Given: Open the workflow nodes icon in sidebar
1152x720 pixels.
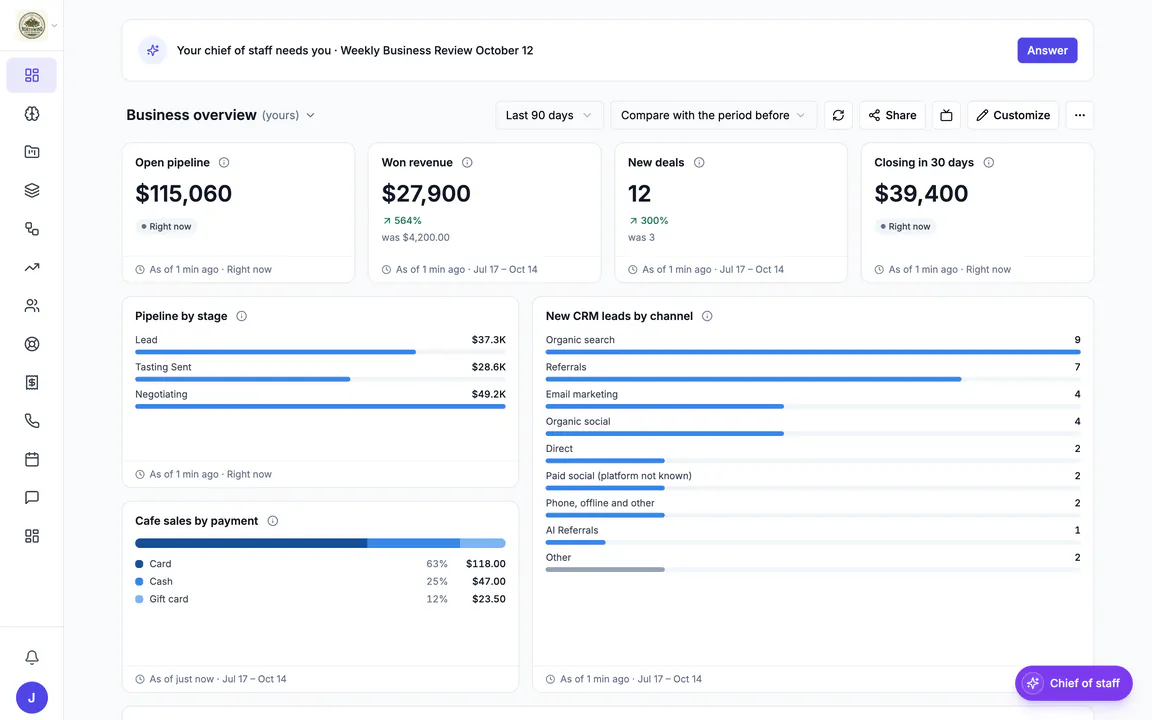Looking at the screenshot, I should tap(32, 228).
